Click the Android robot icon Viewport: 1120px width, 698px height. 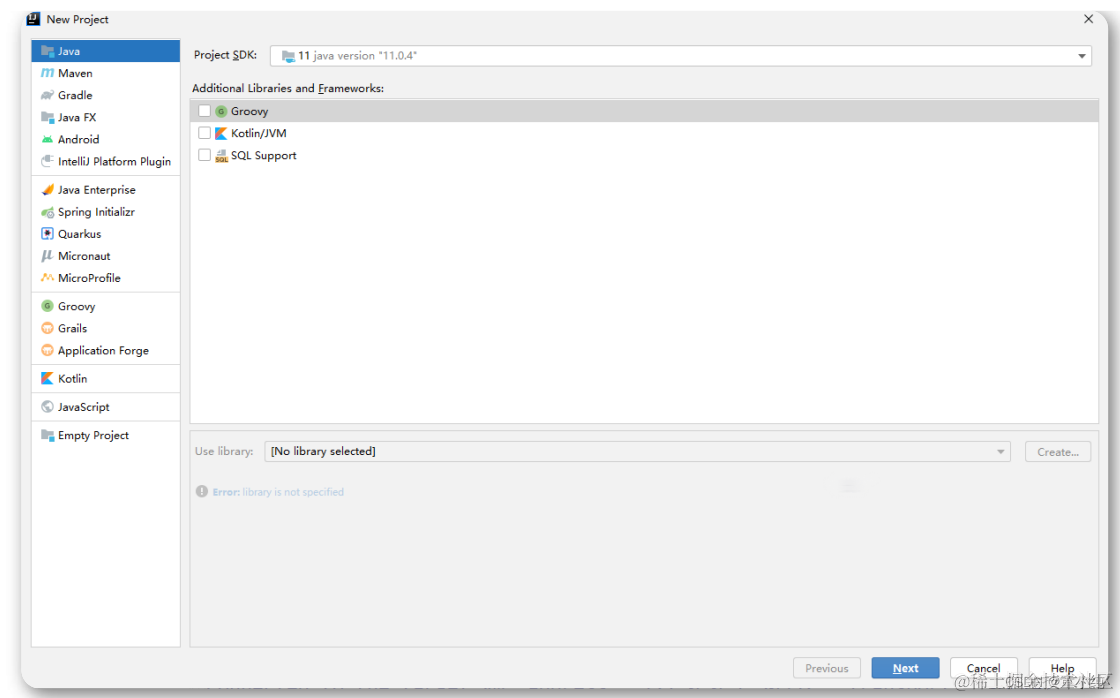pyautogui.click(x=47, y=139)
